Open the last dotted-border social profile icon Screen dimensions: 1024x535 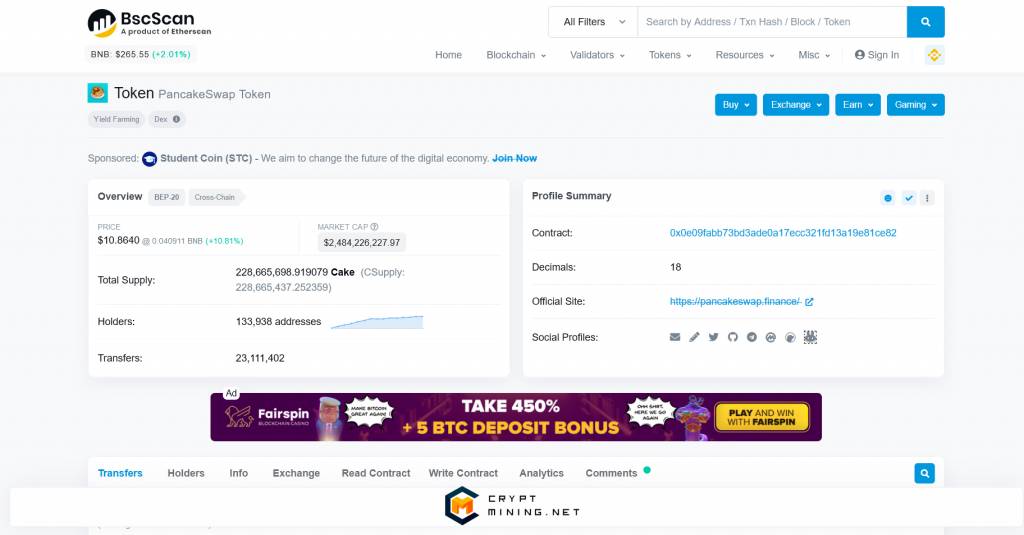[810, 337]
